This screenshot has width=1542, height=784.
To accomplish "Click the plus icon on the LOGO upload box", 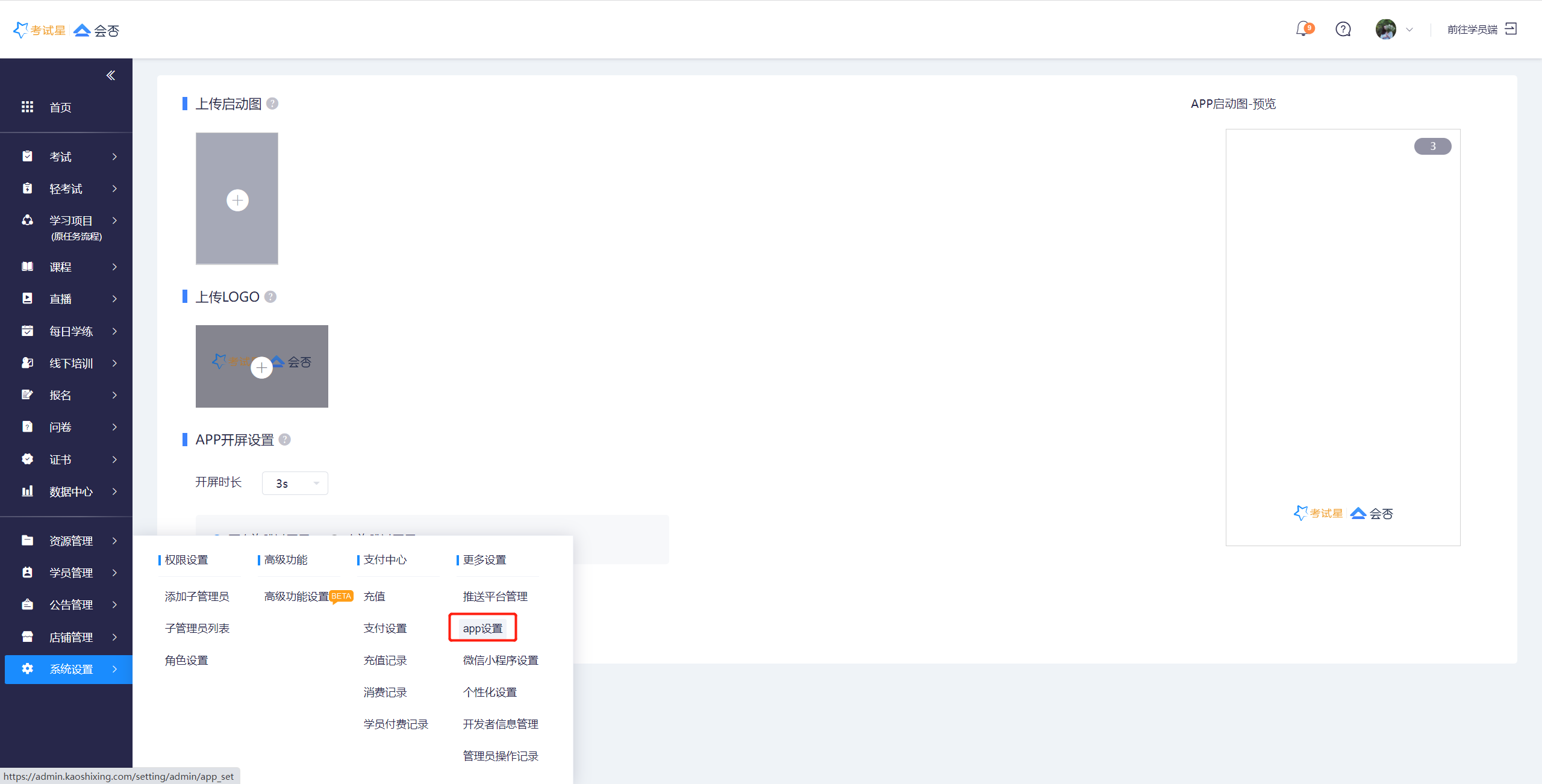I will [261, 367].
